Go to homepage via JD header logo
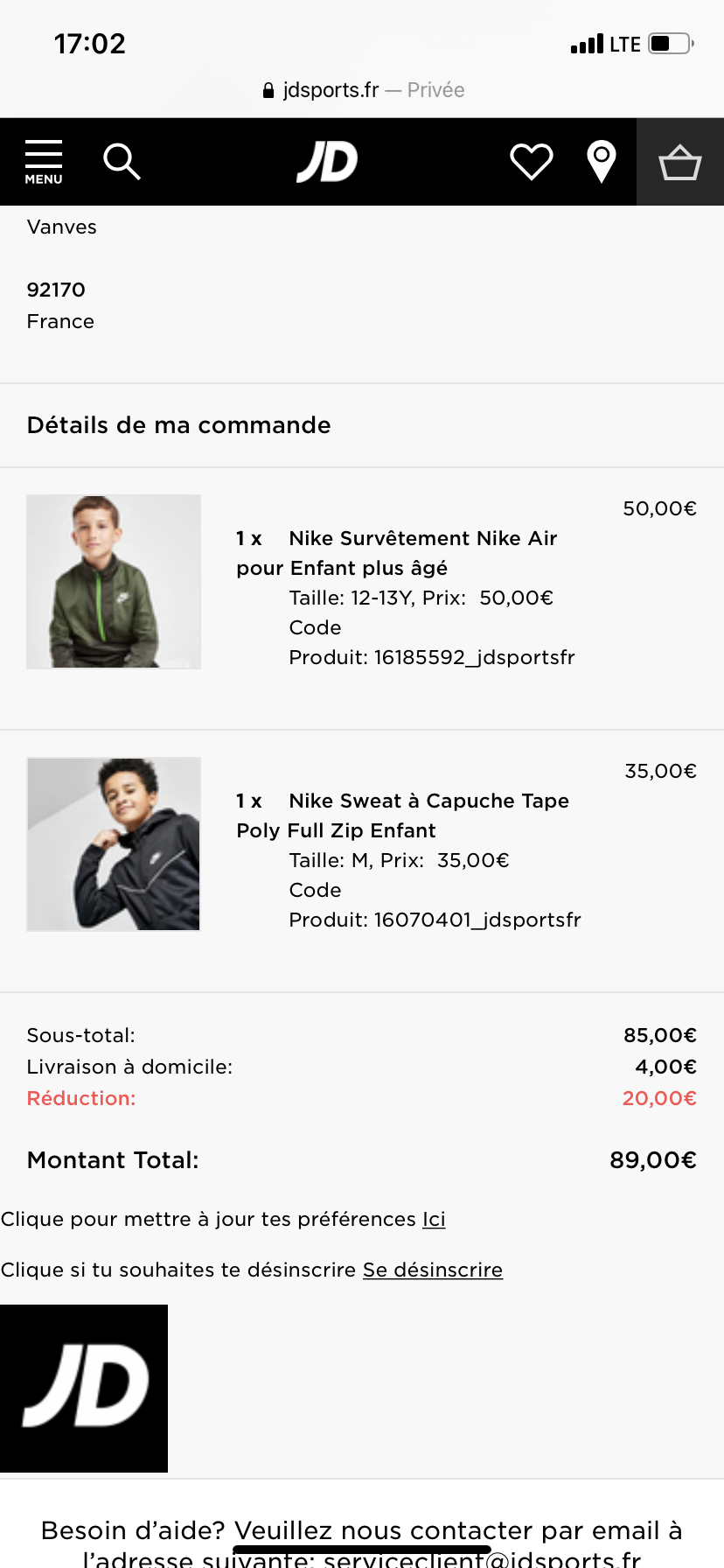The width and height of the screenshot is (724, 1568). 327,162
